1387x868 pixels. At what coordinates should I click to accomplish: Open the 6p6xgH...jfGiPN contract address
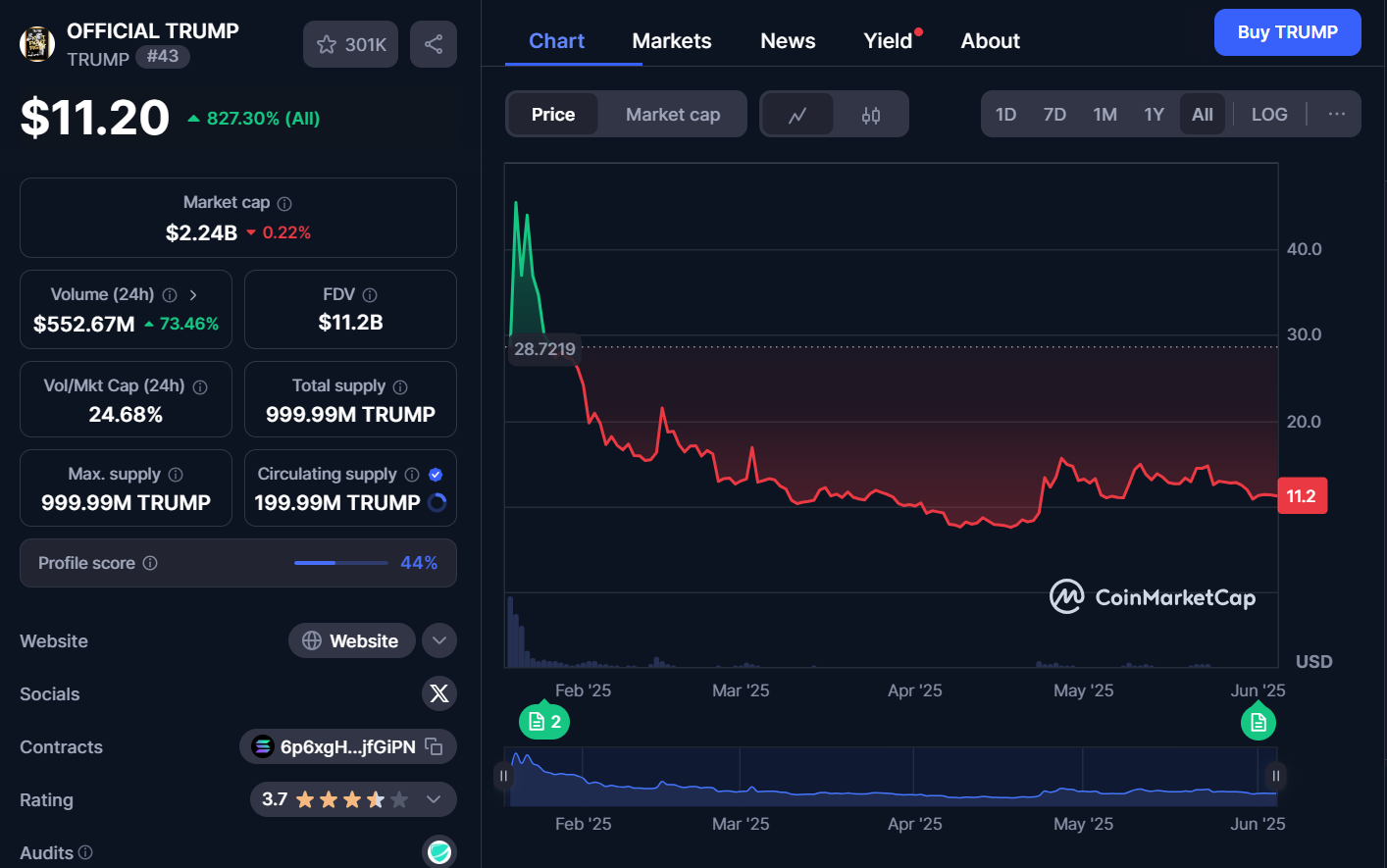[347, 747]
